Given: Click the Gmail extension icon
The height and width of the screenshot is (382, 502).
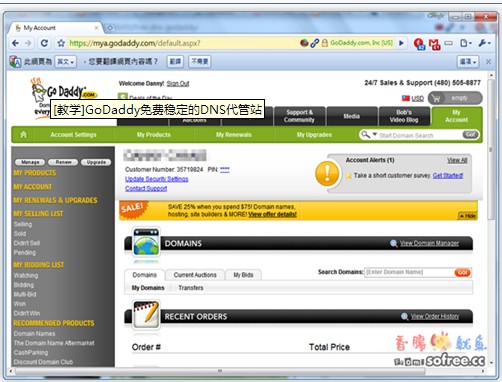Looking at the screenshot, I should pyautogui.click(x=434, y=44).
